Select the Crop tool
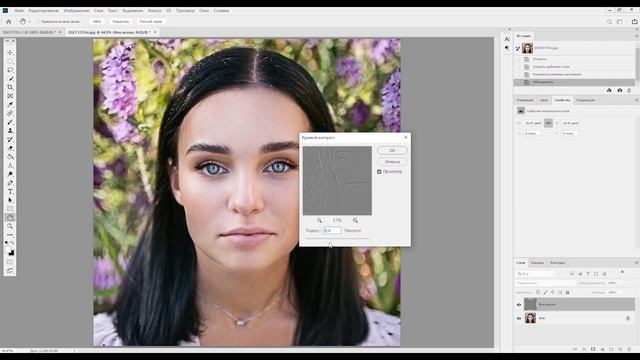The height and width of the screenshot is (360, 640). [10, 87]
